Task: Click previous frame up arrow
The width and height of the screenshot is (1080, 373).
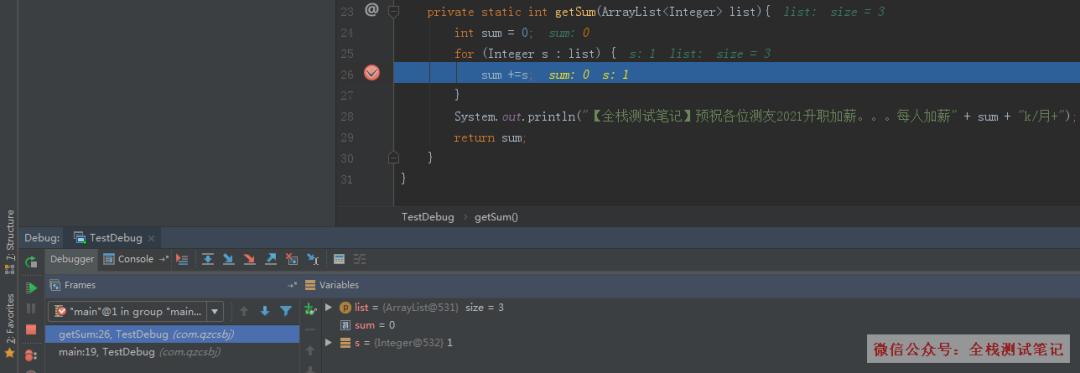Action: point(244,311)
